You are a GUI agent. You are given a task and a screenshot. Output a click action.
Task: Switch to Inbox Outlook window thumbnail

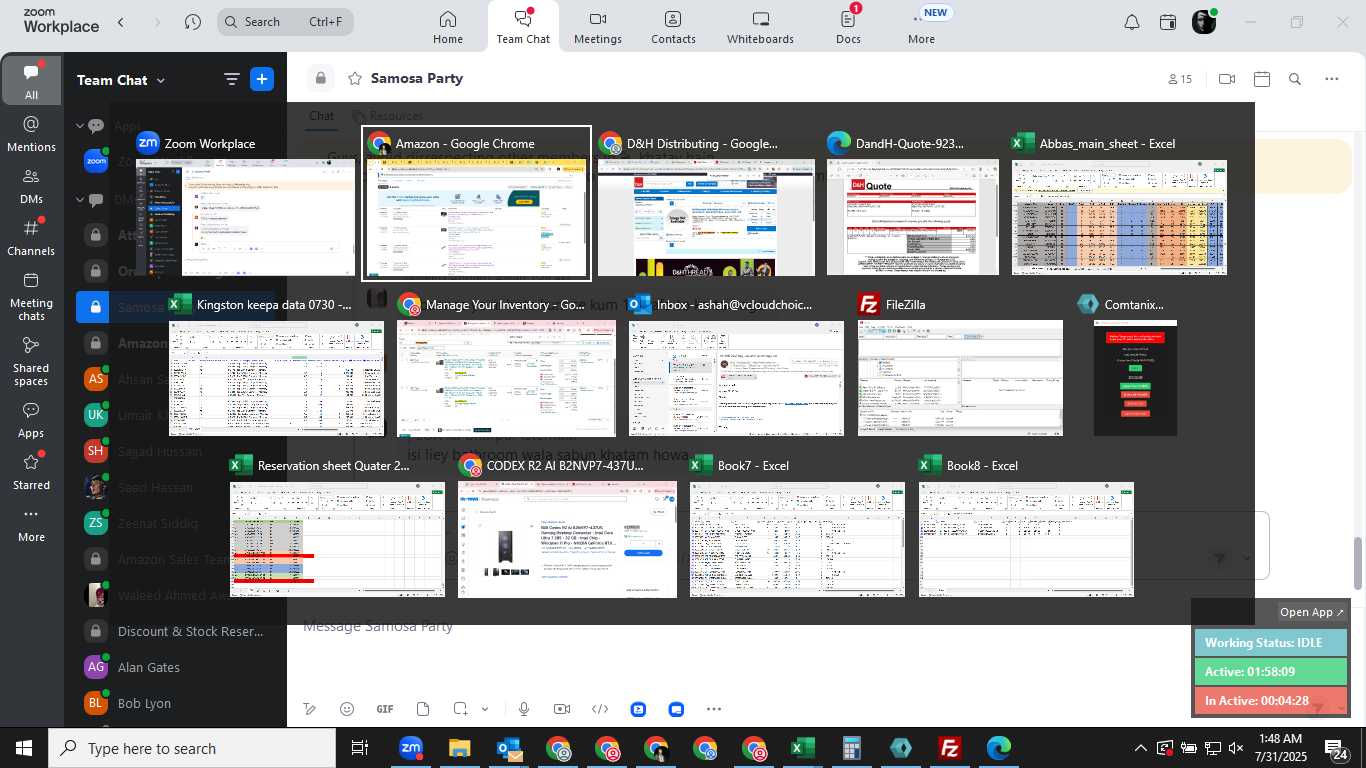click(x=736, y=366)
